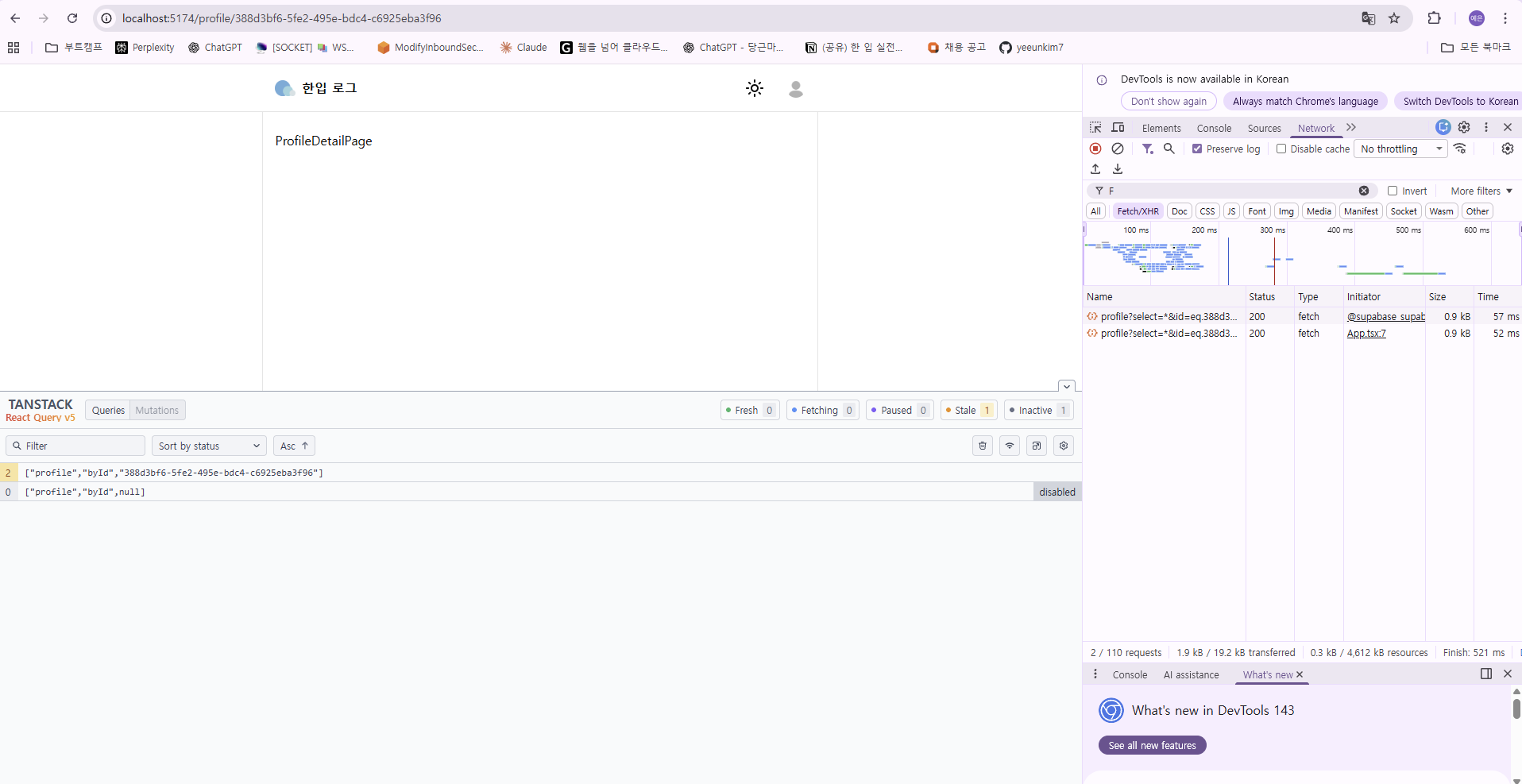Import HAR file with upload icon
1522x784 pixels.
click(1095, 169)
